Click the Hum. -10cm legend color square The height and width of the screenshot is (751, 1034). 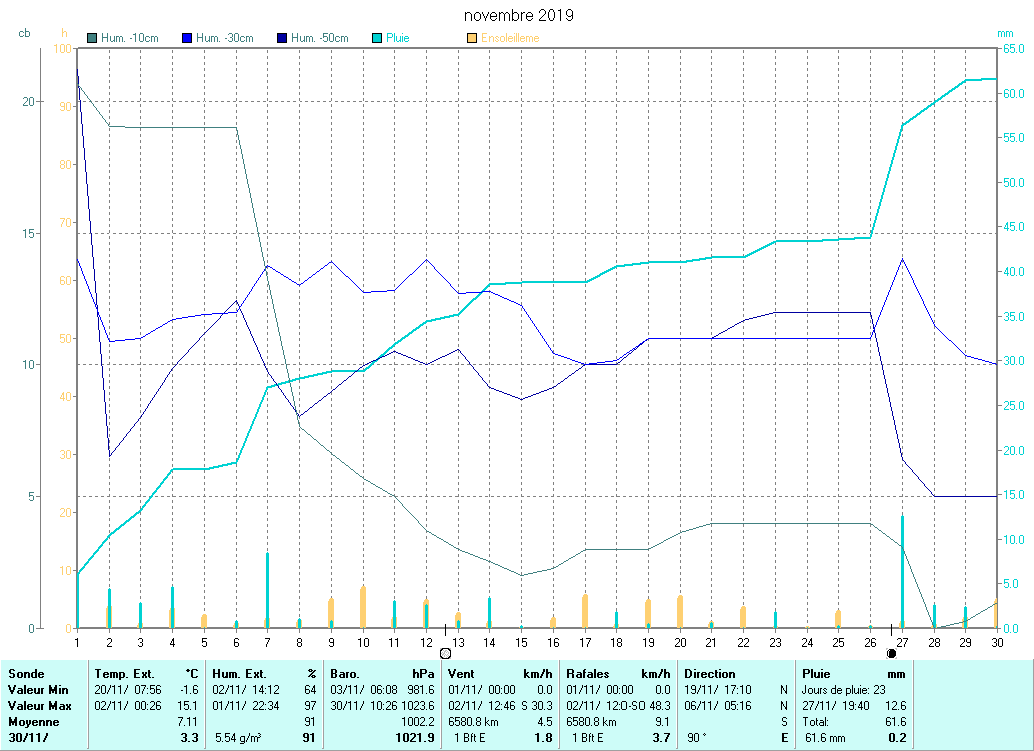[x=93, y=38]
